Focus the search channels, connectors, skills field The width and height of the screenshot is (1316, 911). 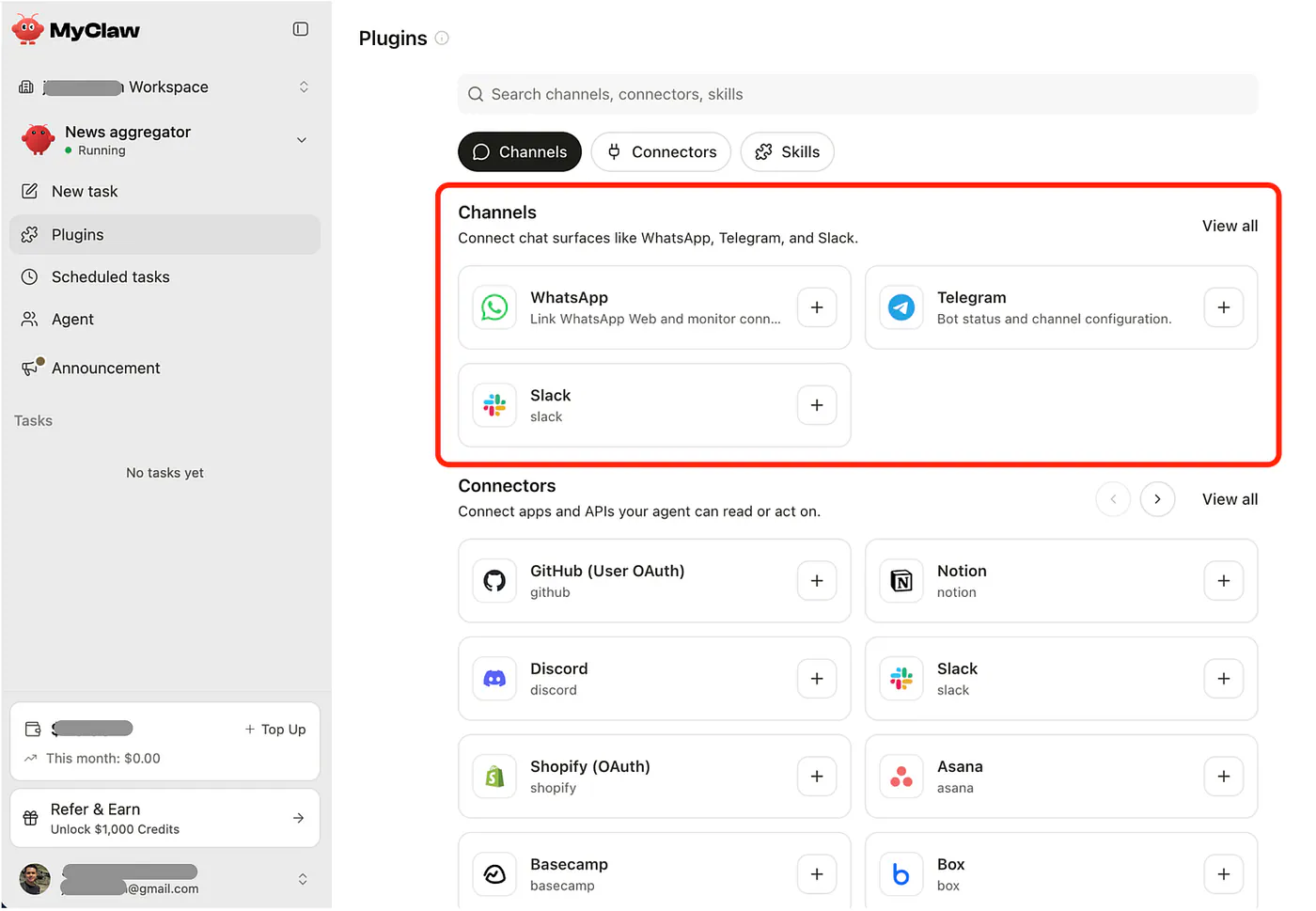pos(857,94)
